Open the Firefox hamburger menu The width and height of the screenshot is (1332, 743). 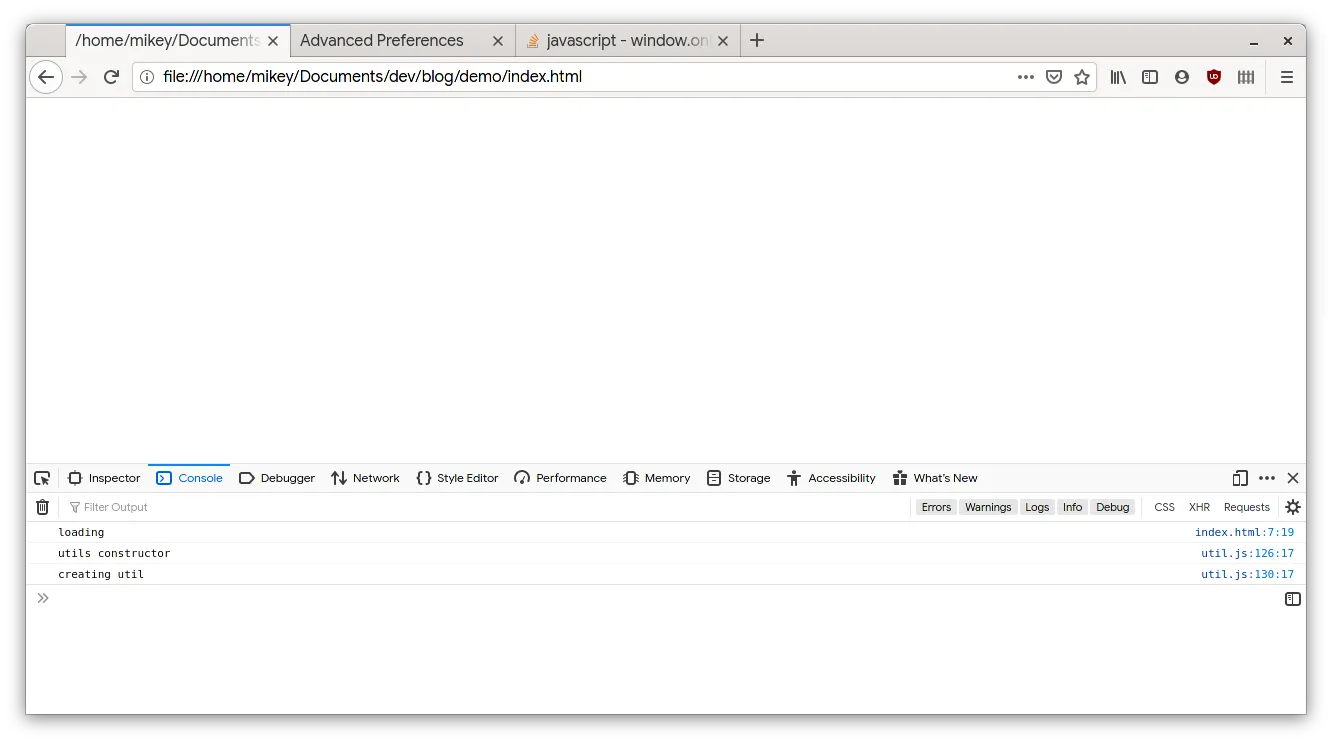1287,77
